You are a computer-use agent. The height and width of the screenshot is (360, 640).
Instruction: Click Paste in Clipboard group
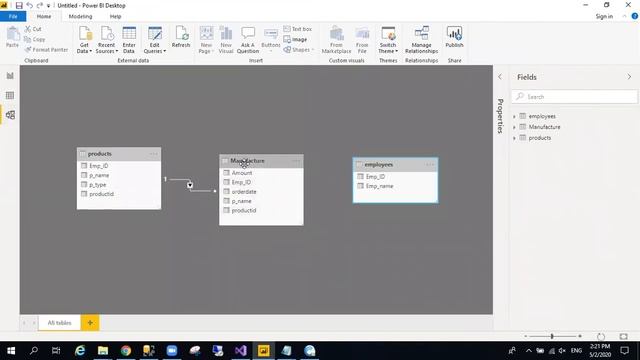coord(12,37)
